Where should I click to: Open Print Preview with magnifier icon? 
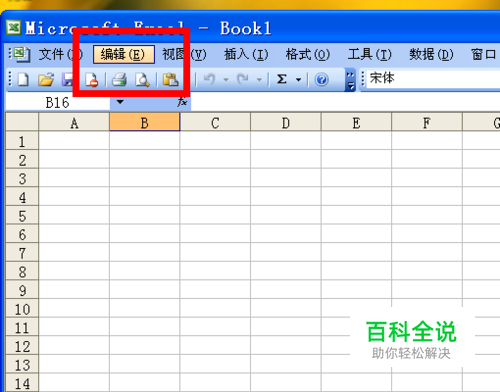click(142, 80)
